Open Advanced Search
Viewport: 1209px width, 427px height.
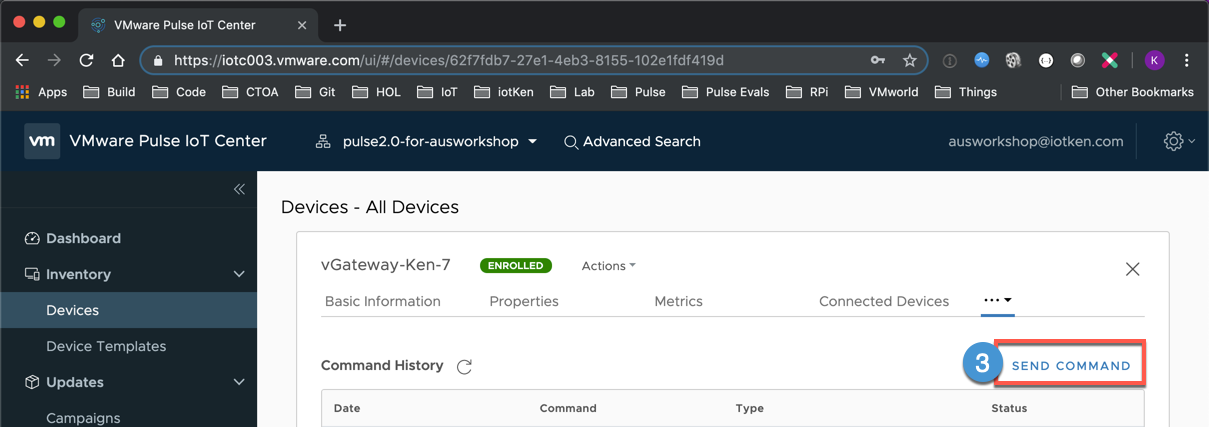(x=632, y=142)
